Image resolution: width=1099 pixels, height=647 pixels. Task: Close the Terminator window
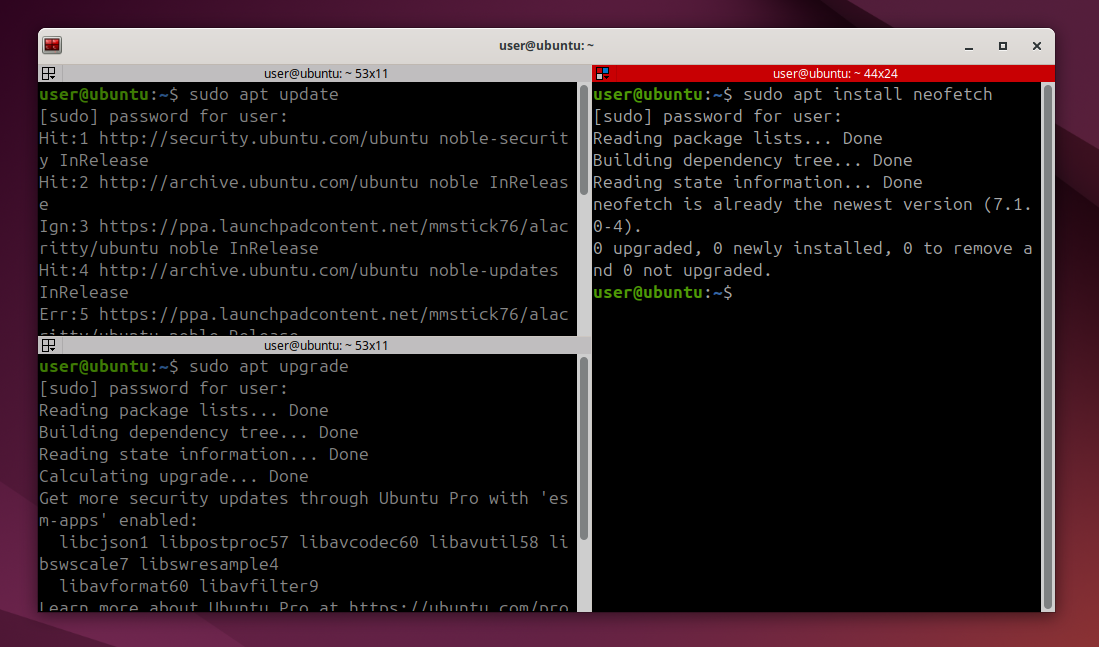1036,46
